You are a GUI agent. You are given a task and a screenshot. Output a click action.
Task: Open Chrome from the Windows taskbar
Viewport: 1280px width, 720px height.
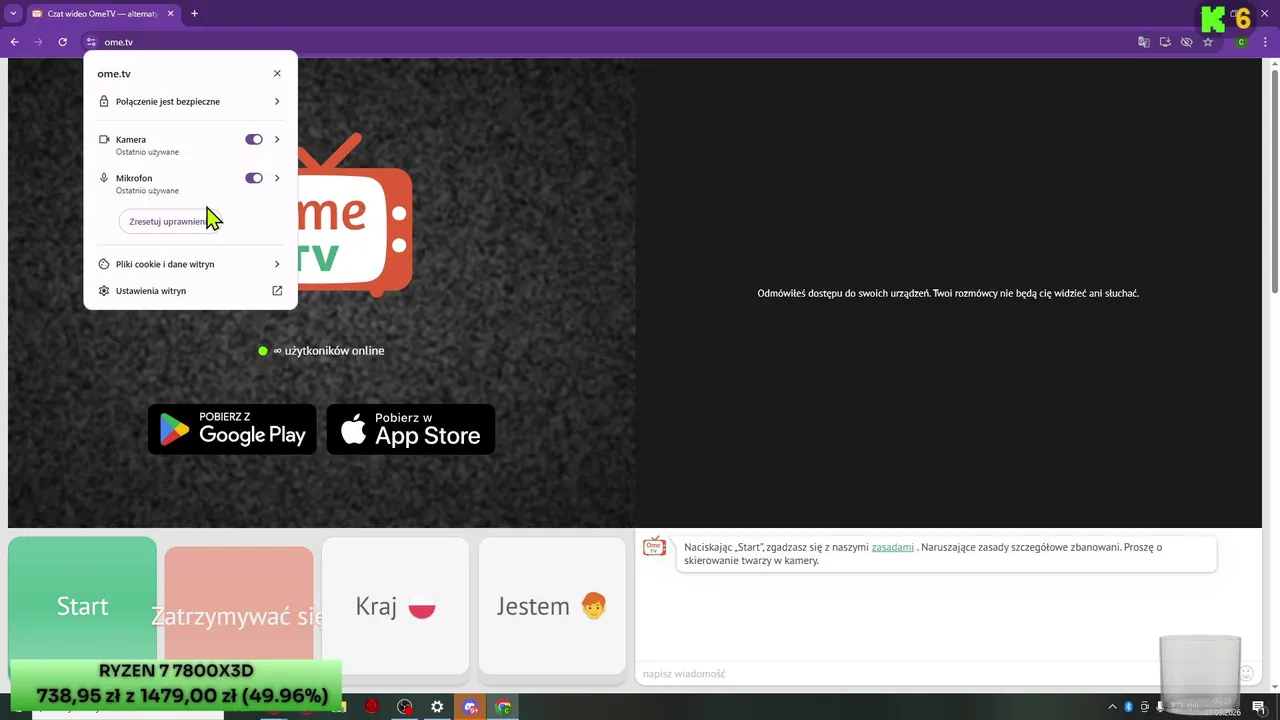coord(503,707)
